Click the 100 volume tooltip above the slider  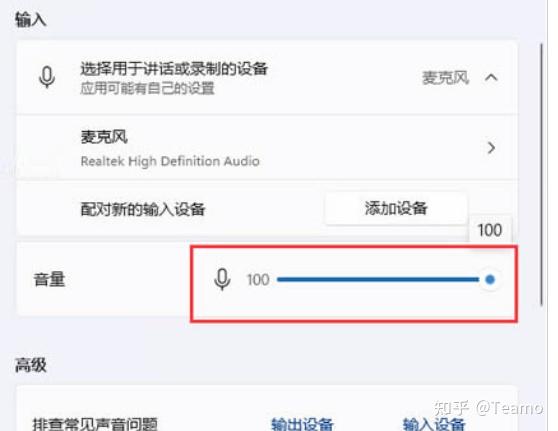(490, 230)
